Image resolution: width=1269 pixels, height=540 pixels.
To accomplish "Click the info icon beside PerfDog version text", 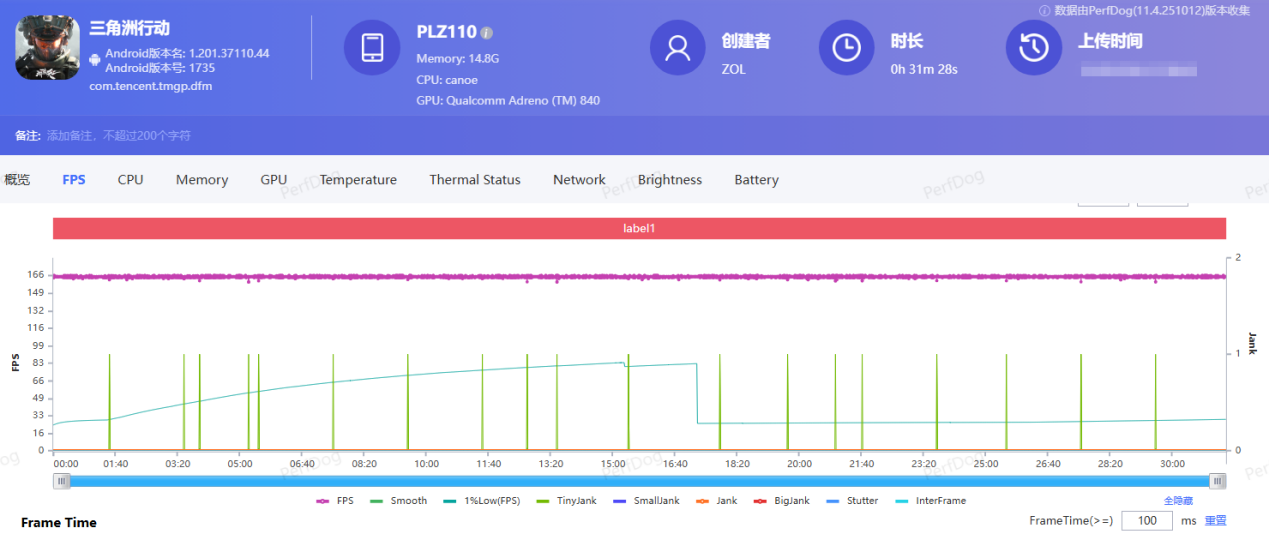I will coord(1044,10).
